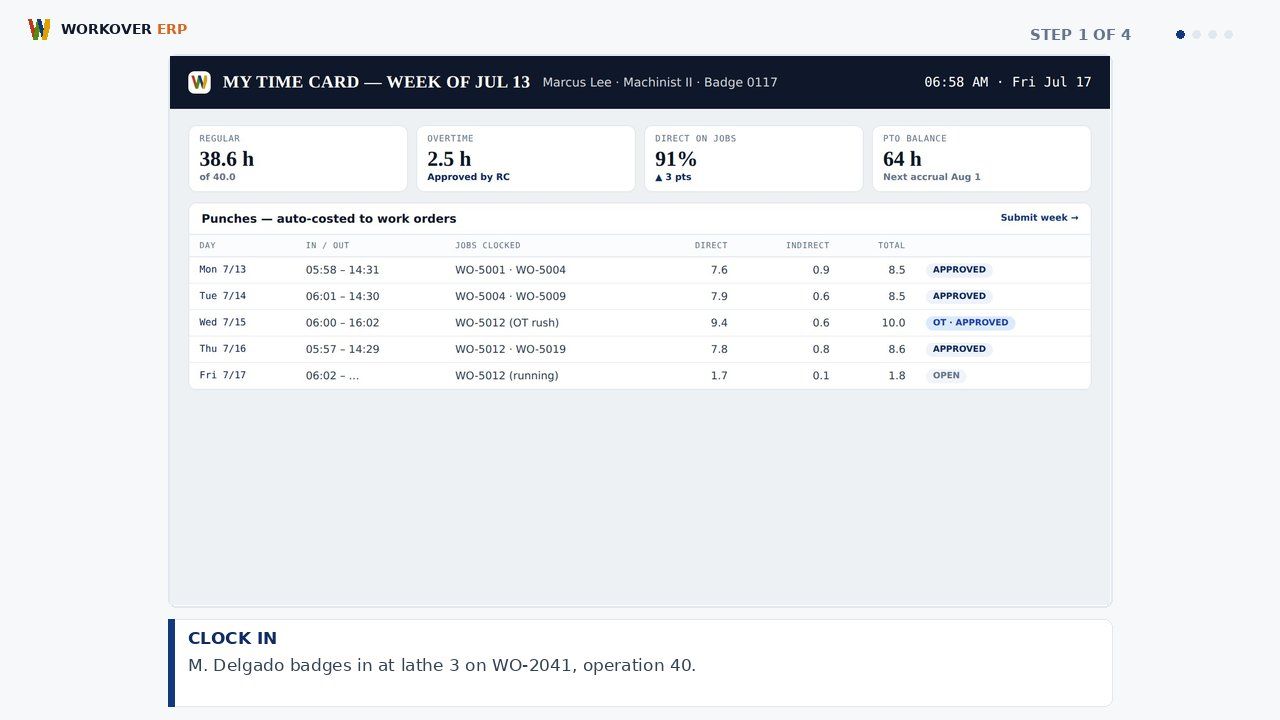This screenshot has width=1280, height=720.
Task: Go to the third step dot
Action: click(1212, 34)
